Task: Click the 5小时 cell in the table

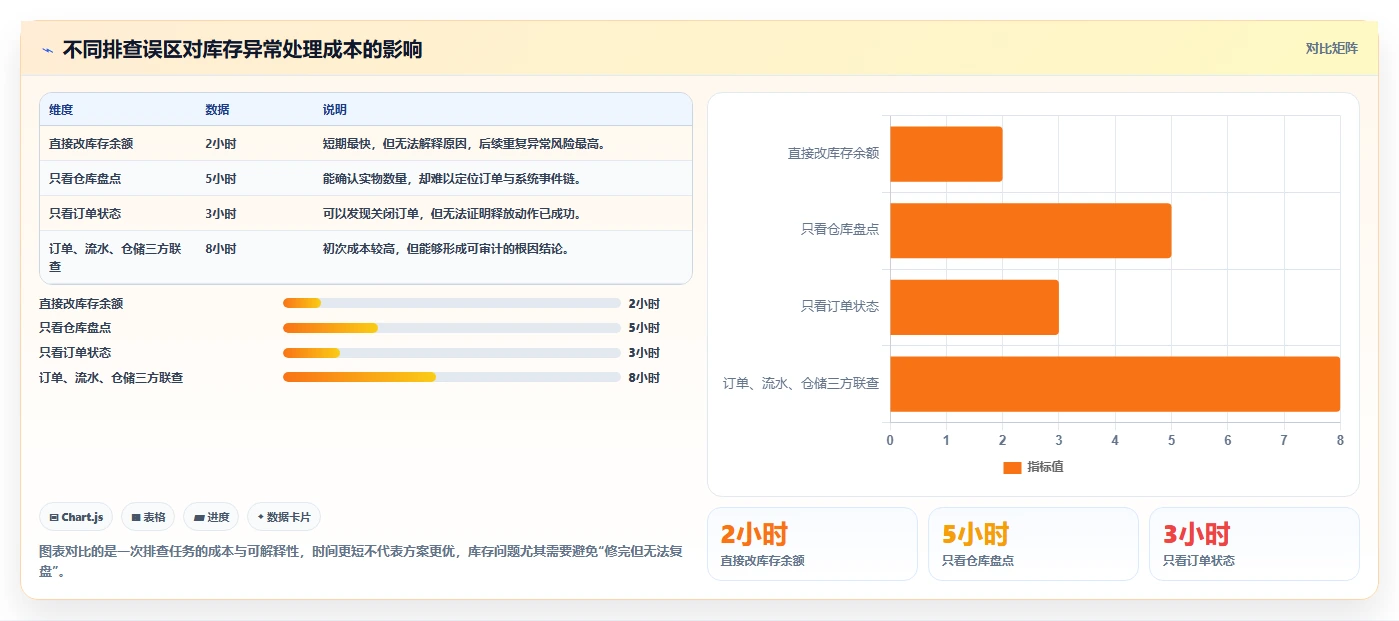Action: click(x=220, y=179)
